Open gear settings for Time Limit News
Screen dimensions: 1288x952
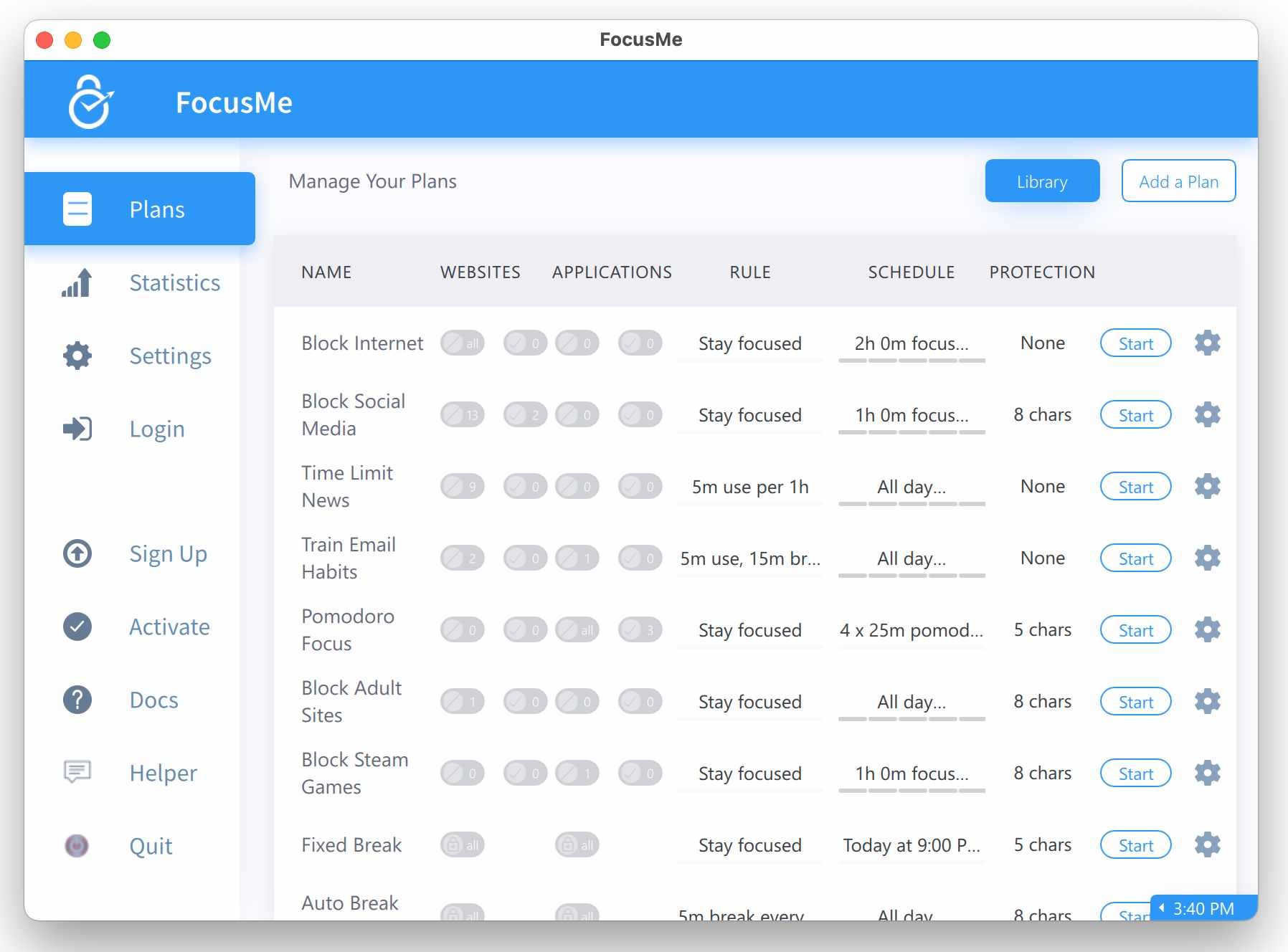(x=1208, y=486)
